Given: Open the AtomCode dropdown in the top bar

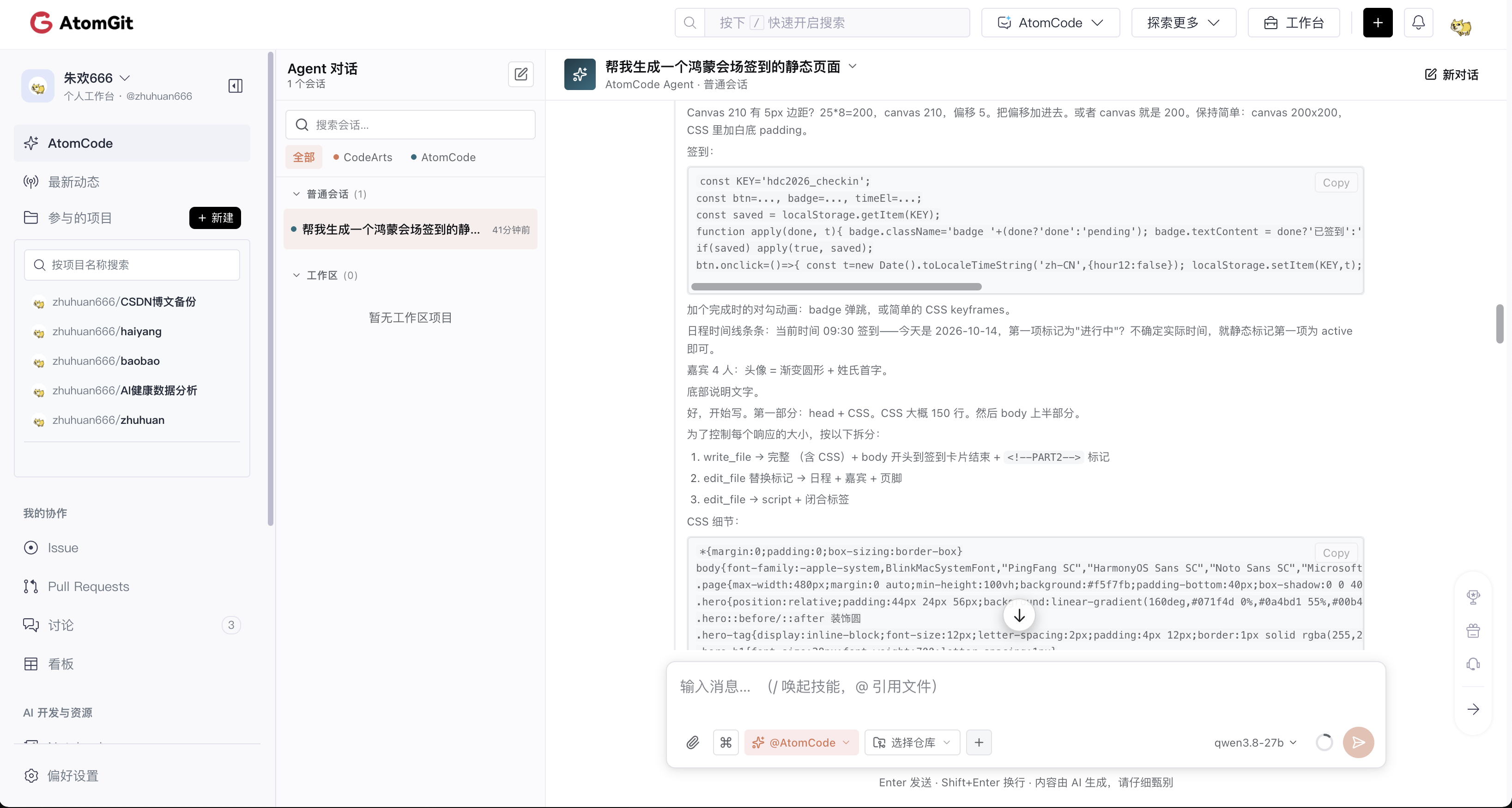Looking at the screenshot, I should point(1050,23).
